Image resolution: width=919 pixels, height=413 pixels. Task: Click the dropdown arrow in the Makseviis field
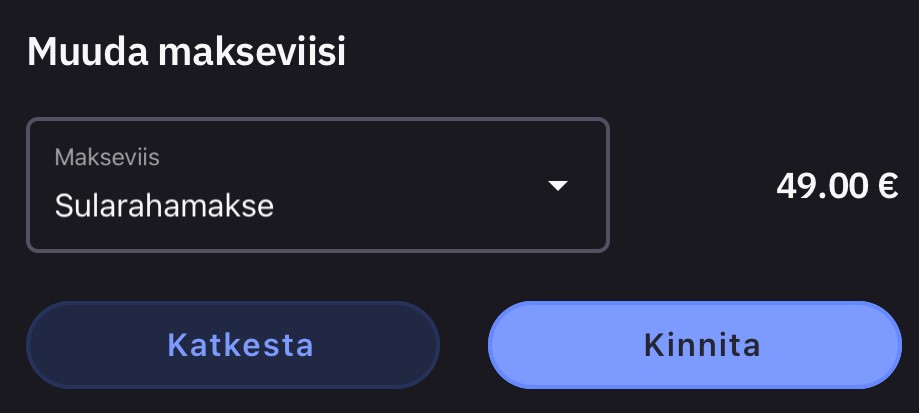pos(558,185)
